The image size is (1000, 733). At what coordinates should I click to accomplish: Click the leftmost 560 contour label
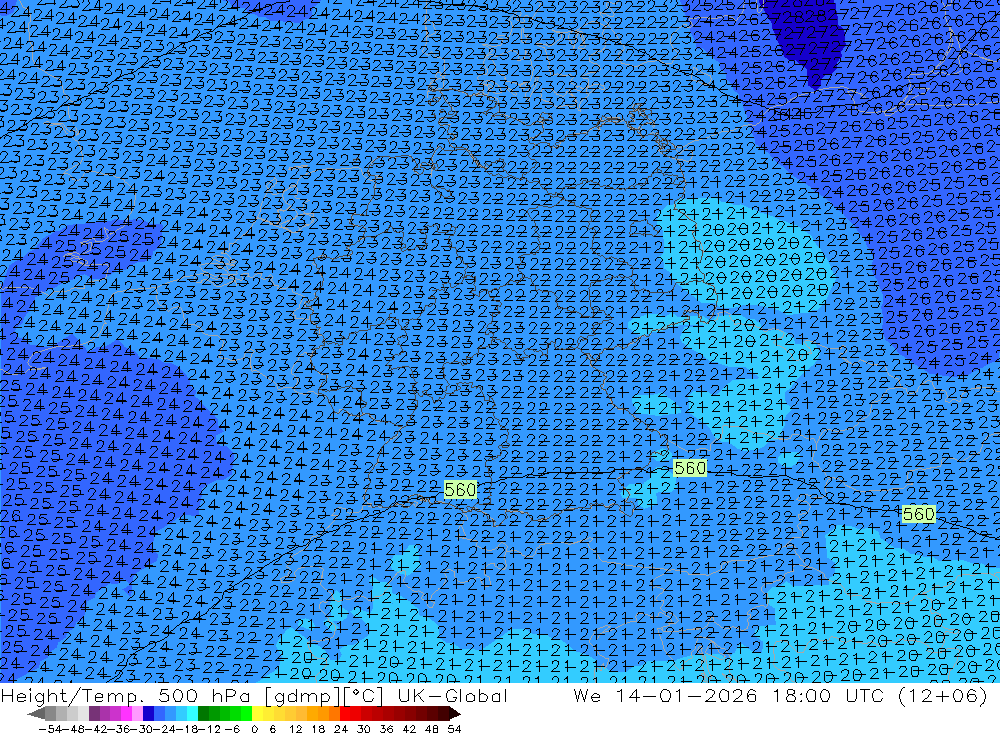[460, 489]
